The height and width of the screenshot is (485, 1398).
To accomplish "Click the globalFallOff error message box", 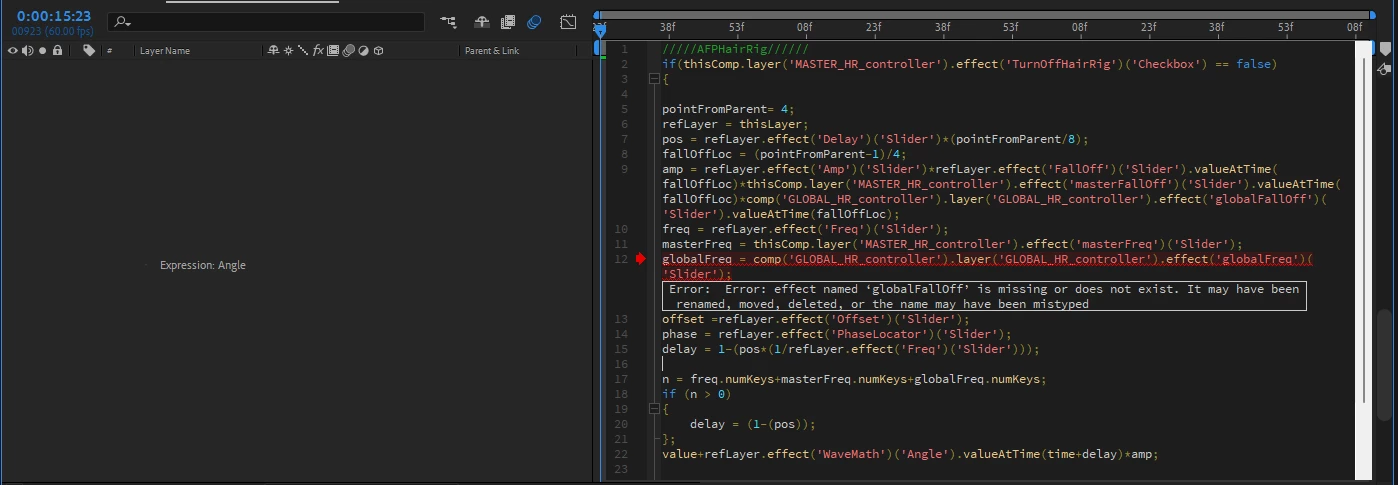I will (984, 296).
